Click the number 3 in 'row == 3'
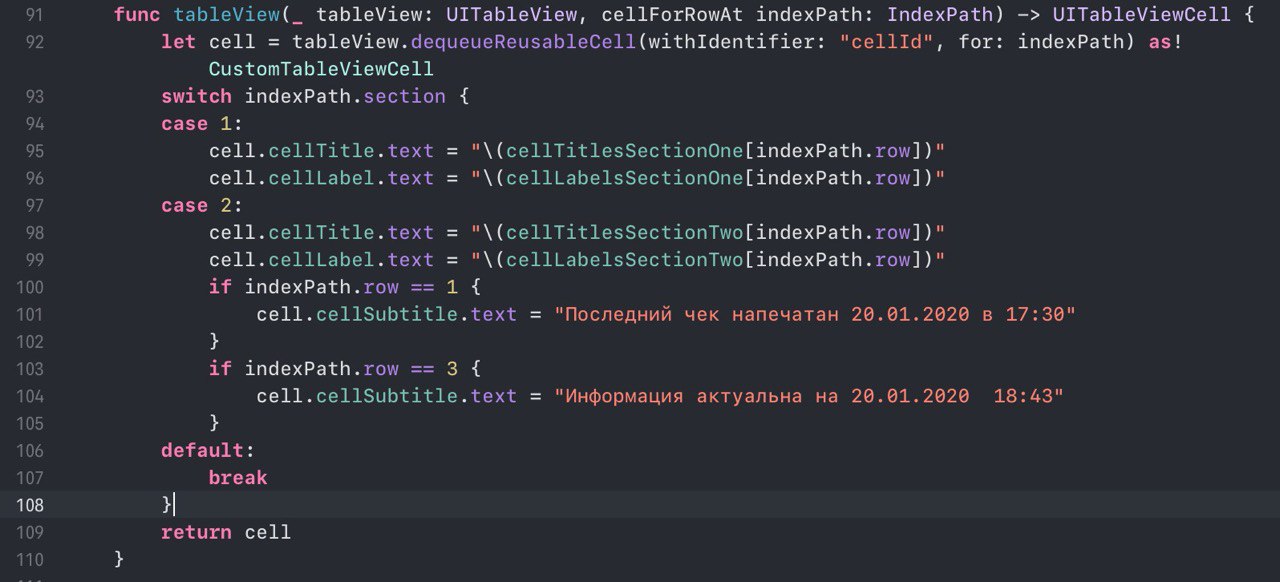1280x582 pixels. coord(452,369)
